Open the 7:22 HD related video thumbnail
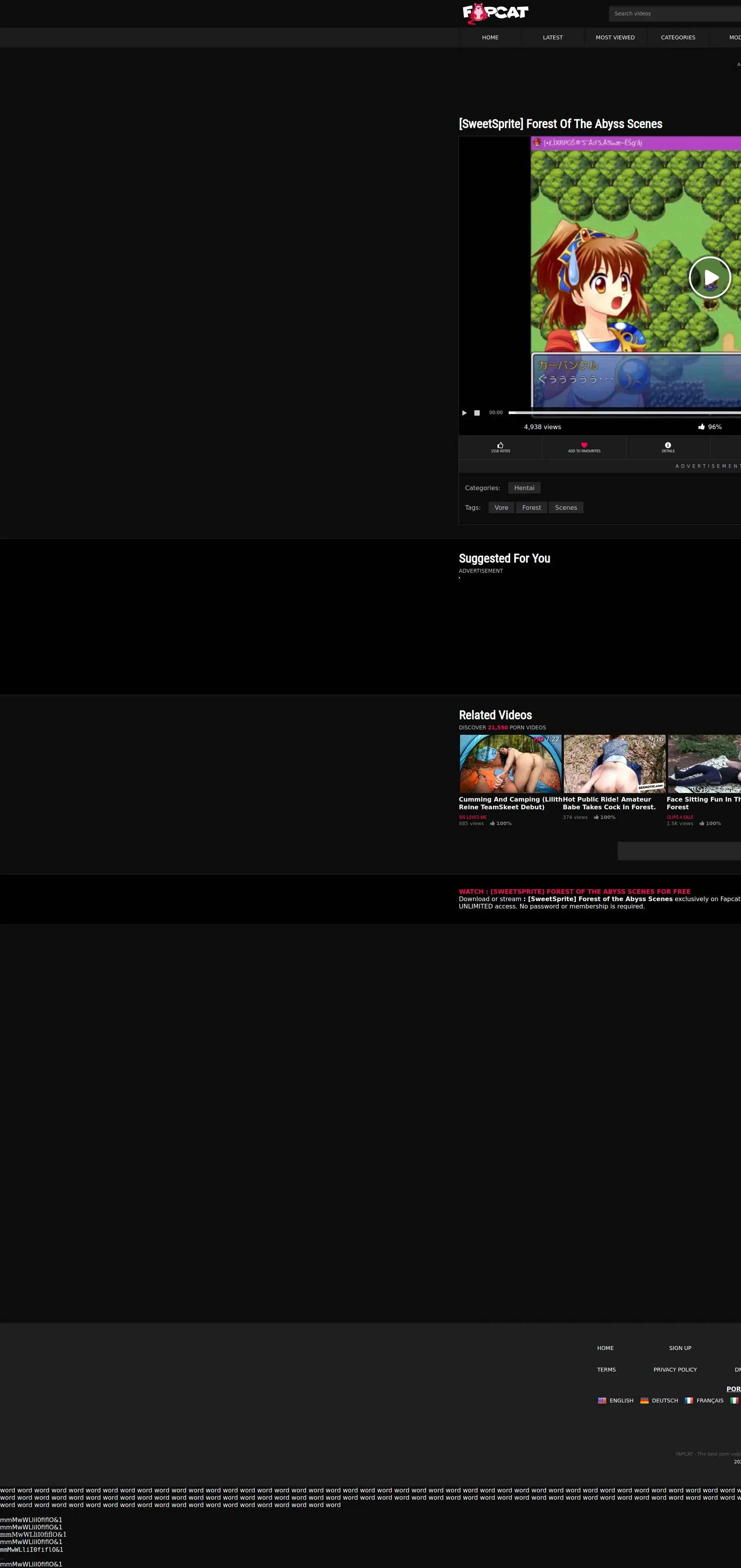 (x=510, y=763)
